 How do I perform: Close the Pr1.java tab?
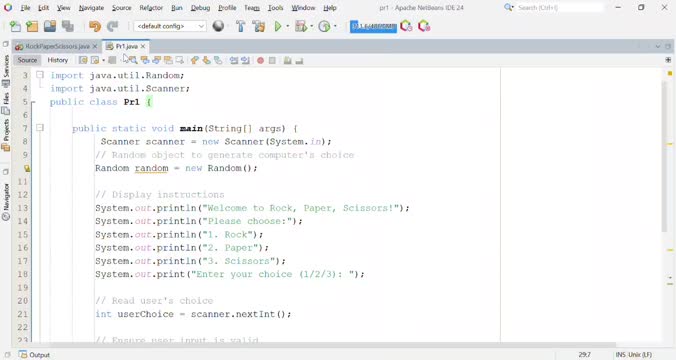coord(143,46)
